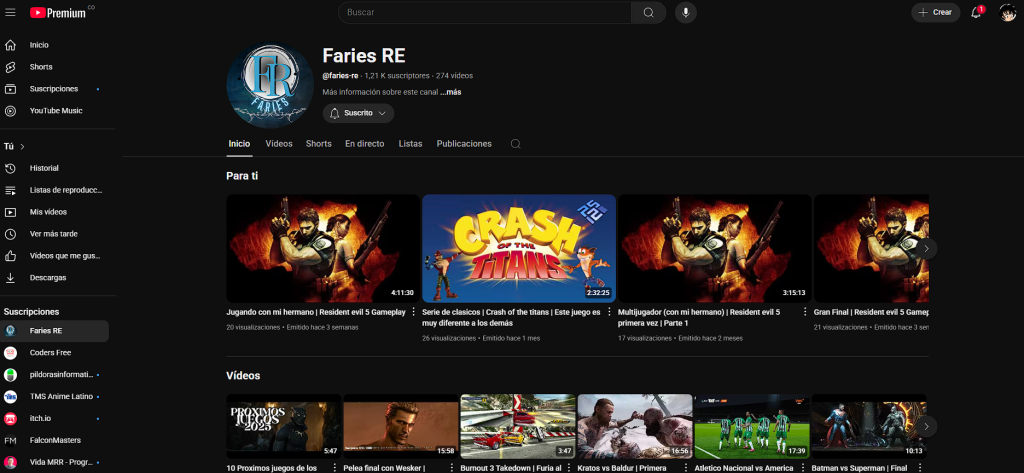Image resolution: width=1024 pixels, height=473 pixels.
Task: Show next Para ti videos arrow
Action: point(926,248)
